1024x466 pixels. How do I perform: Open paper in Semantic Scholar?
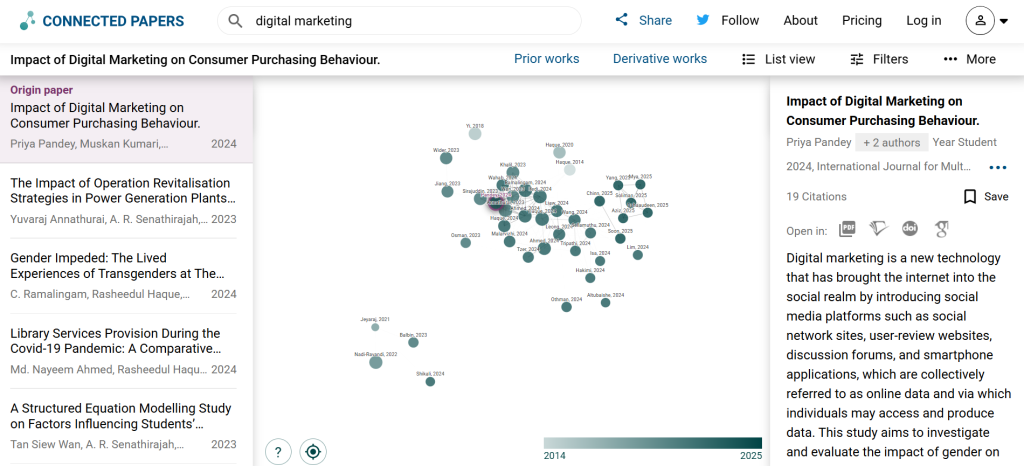click(x=878, y=230)
